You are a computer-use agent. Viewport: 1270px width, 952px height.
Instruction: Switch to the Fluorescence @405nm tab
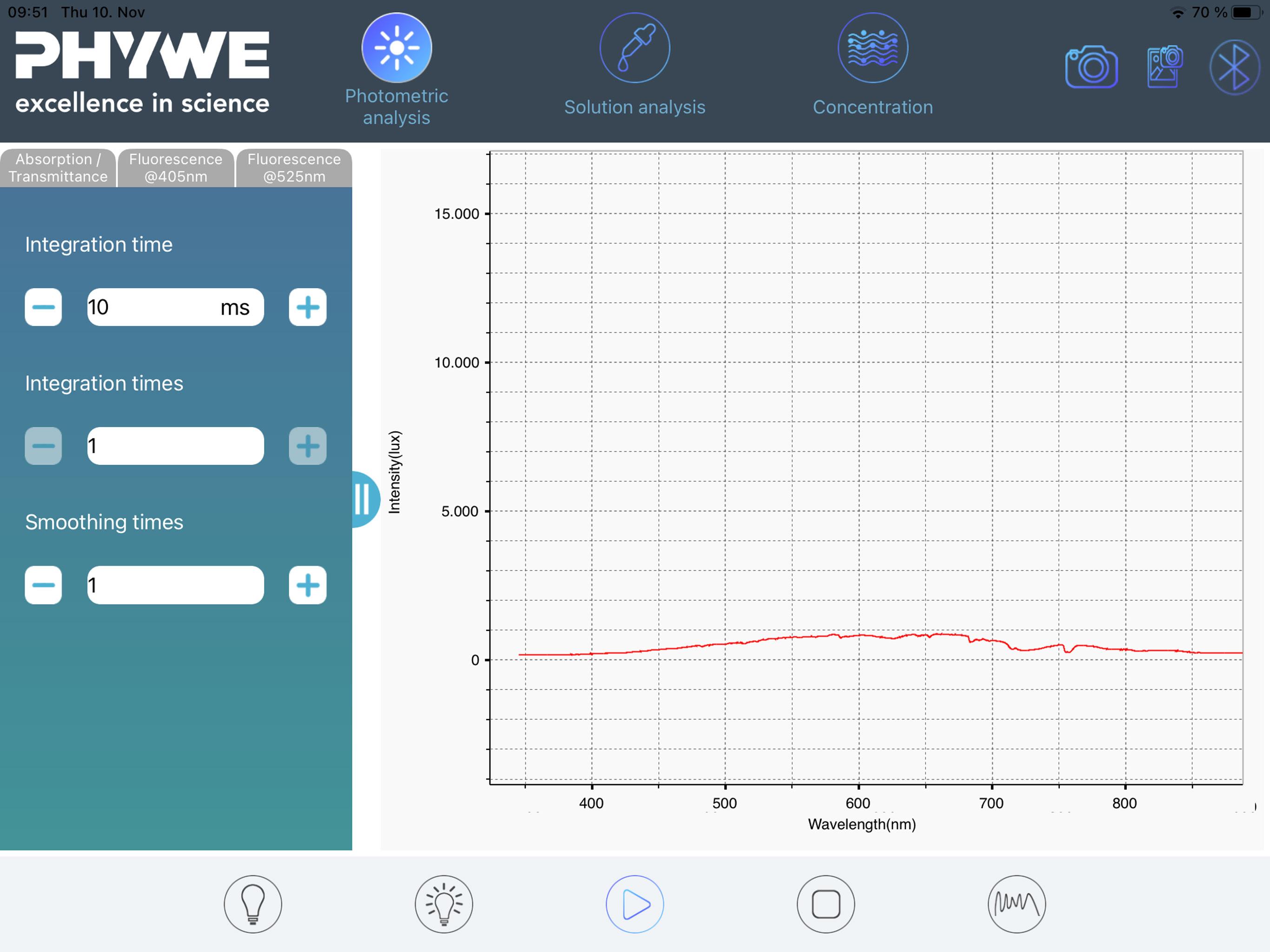176,168
